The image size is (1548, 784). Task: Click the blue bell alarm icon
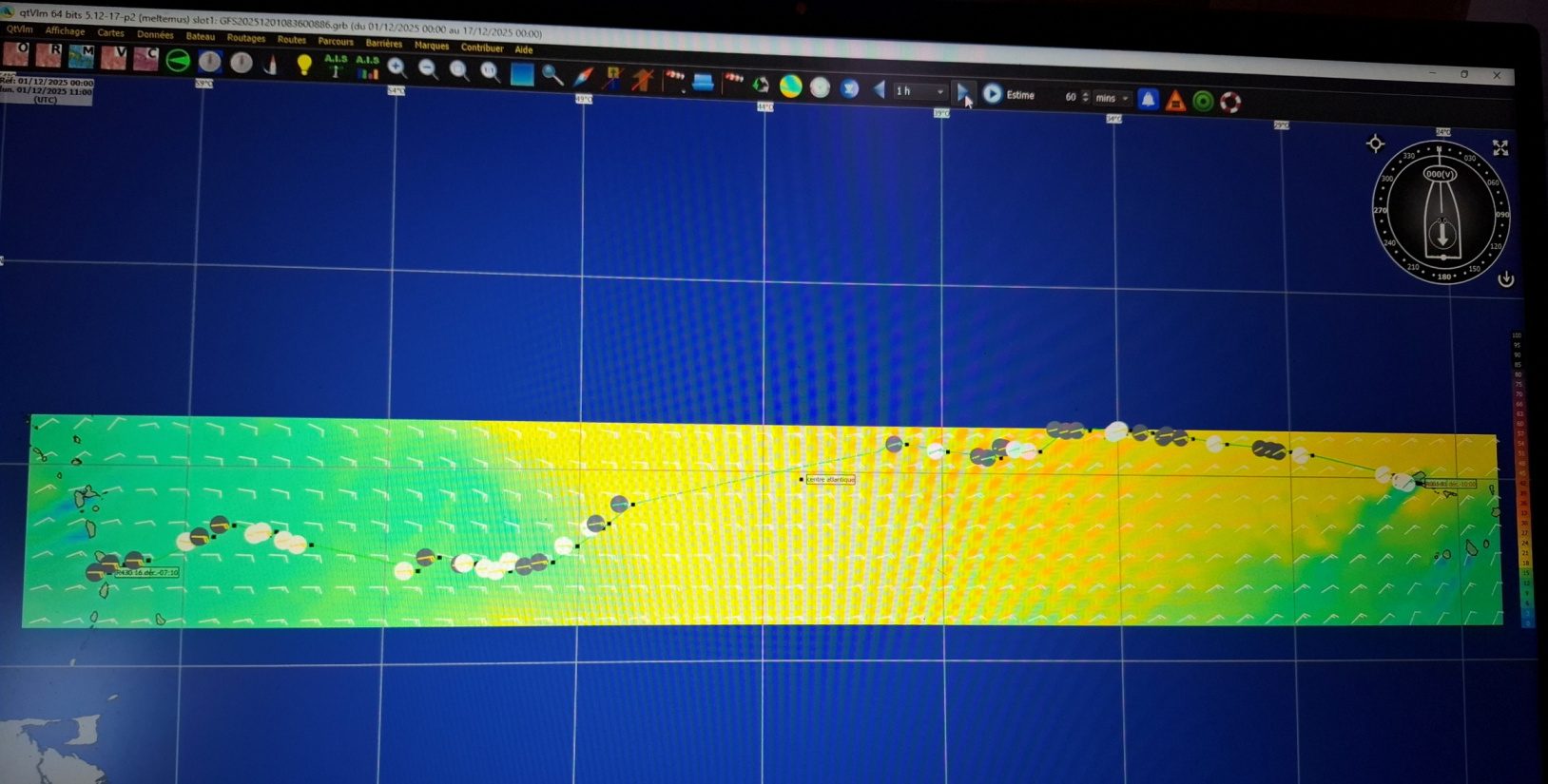click(x=1148, y=99)
